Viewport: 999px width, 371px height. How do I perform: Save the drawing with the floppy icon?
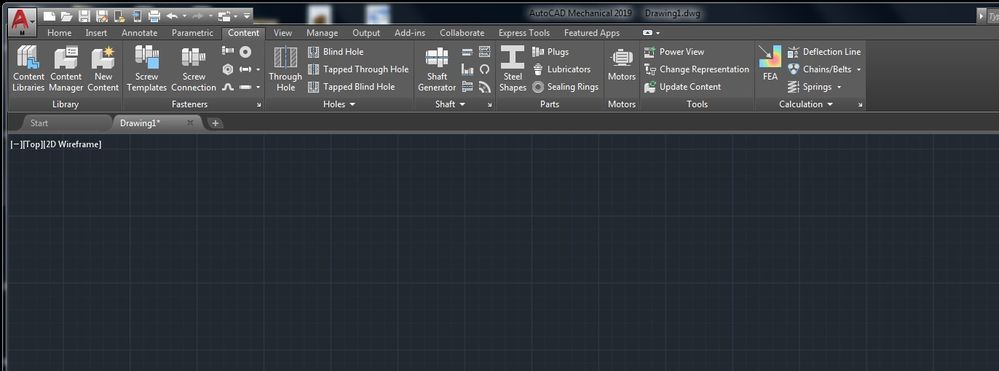click(x=84, y=16)
